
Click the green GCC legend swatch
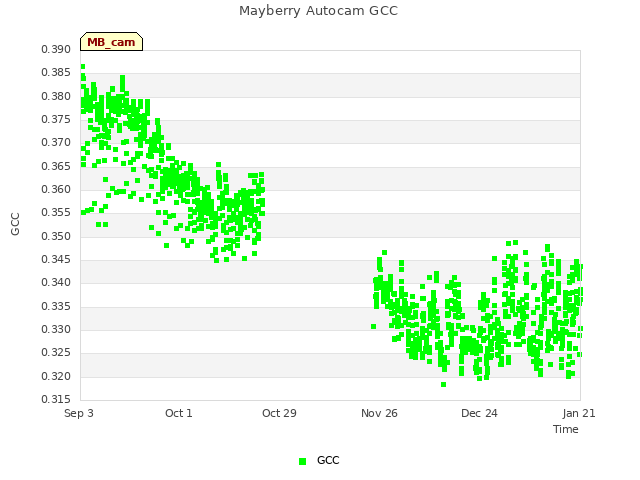(x=302, y=461)
